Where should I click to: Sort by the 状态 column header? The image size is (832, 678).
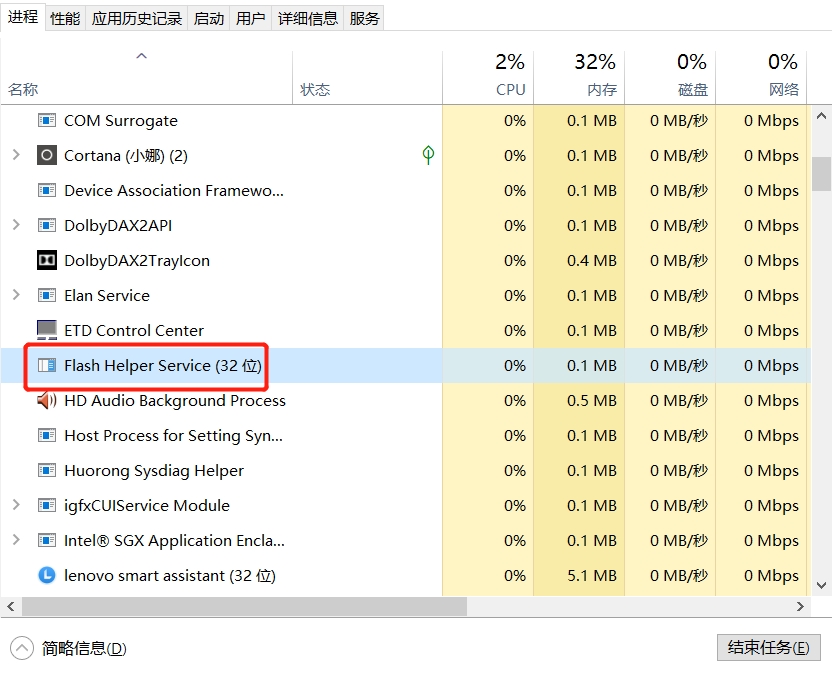click(x=367, y=77)
